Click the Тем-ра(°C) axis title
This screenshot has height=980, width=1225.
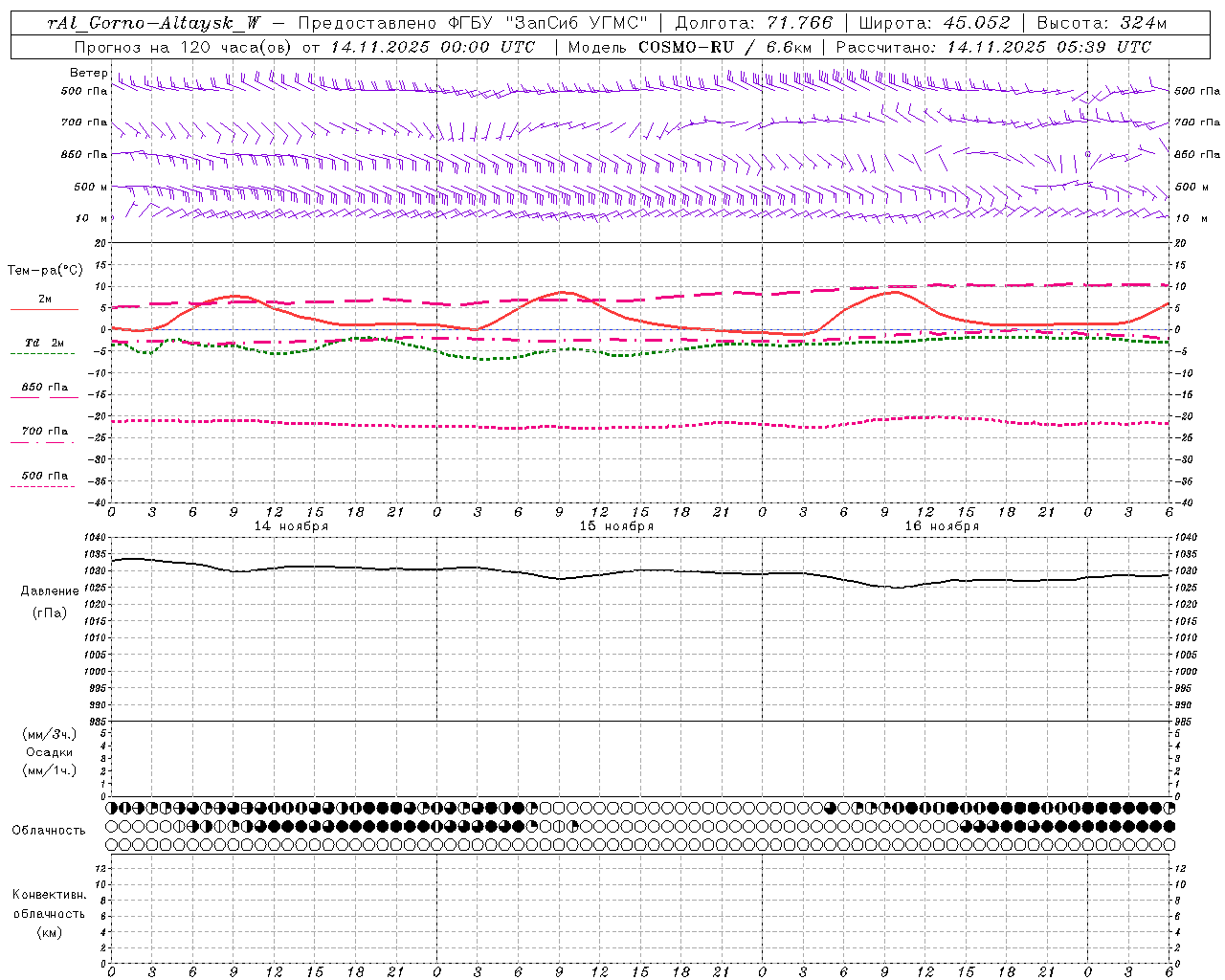pos(45,271)
